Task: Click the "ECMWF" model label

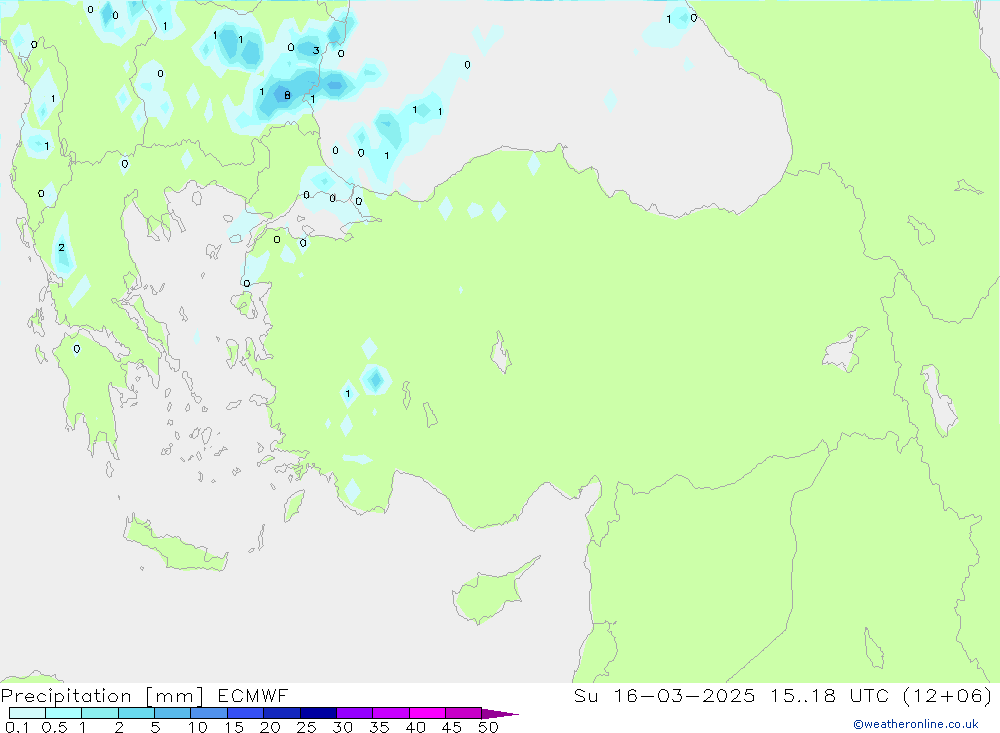Action: tap(253, 695)
